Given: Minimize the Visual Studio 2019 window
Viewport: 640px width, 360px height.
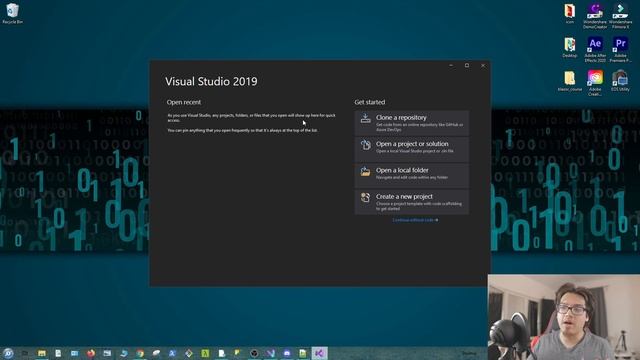Looking at the screenshot, I should tap(451, 65).
